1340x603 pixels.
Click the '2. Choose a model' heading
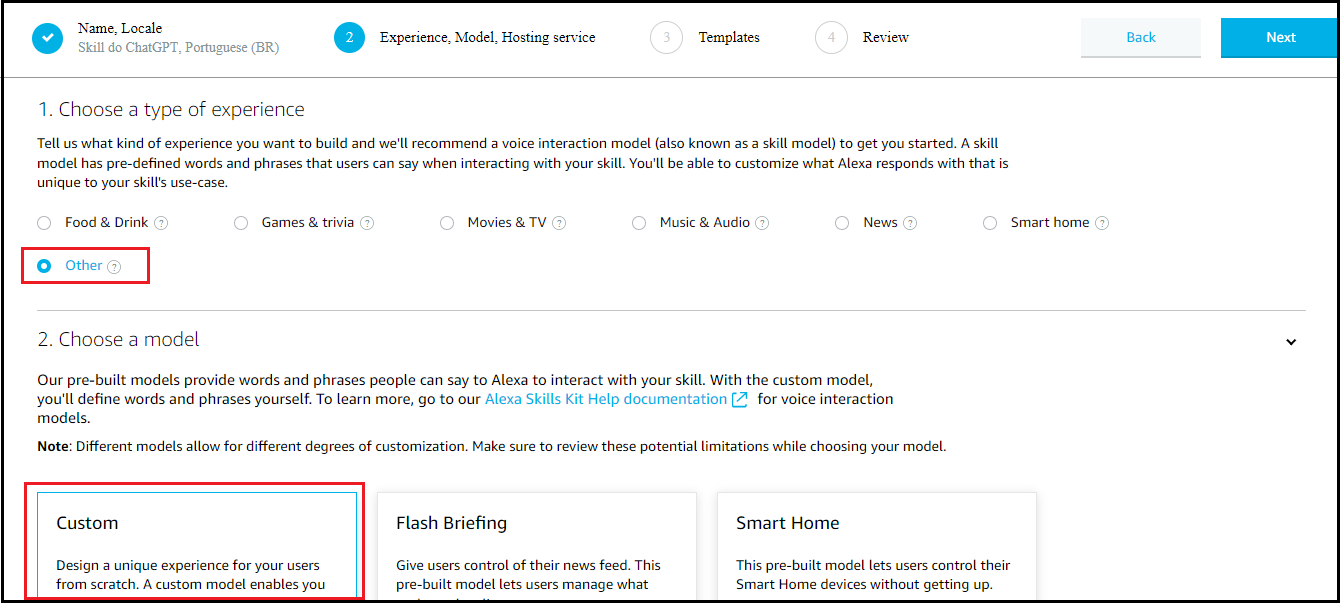119,340
